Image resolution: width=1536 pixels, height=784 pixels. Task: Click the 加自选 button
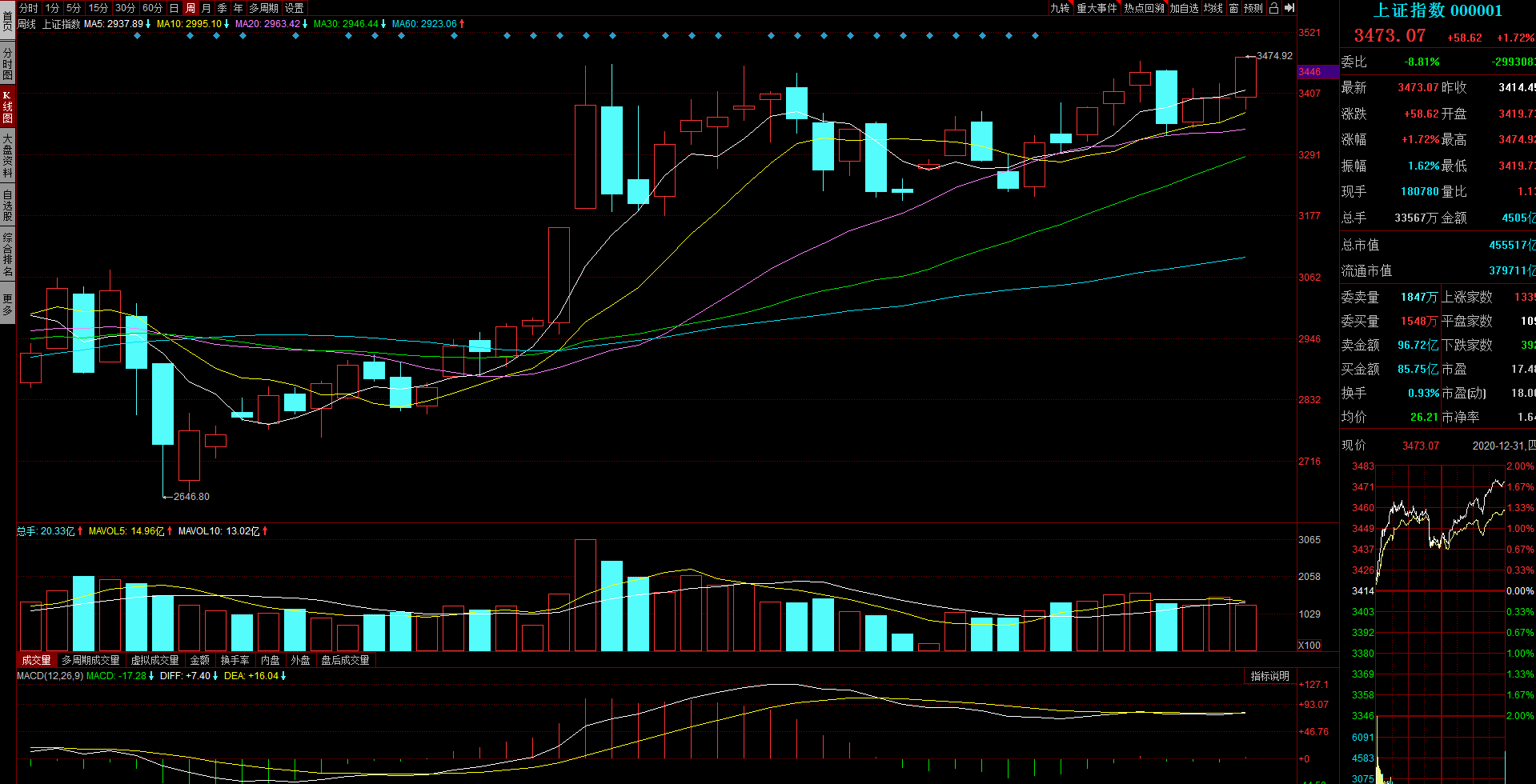(1184, 8)
